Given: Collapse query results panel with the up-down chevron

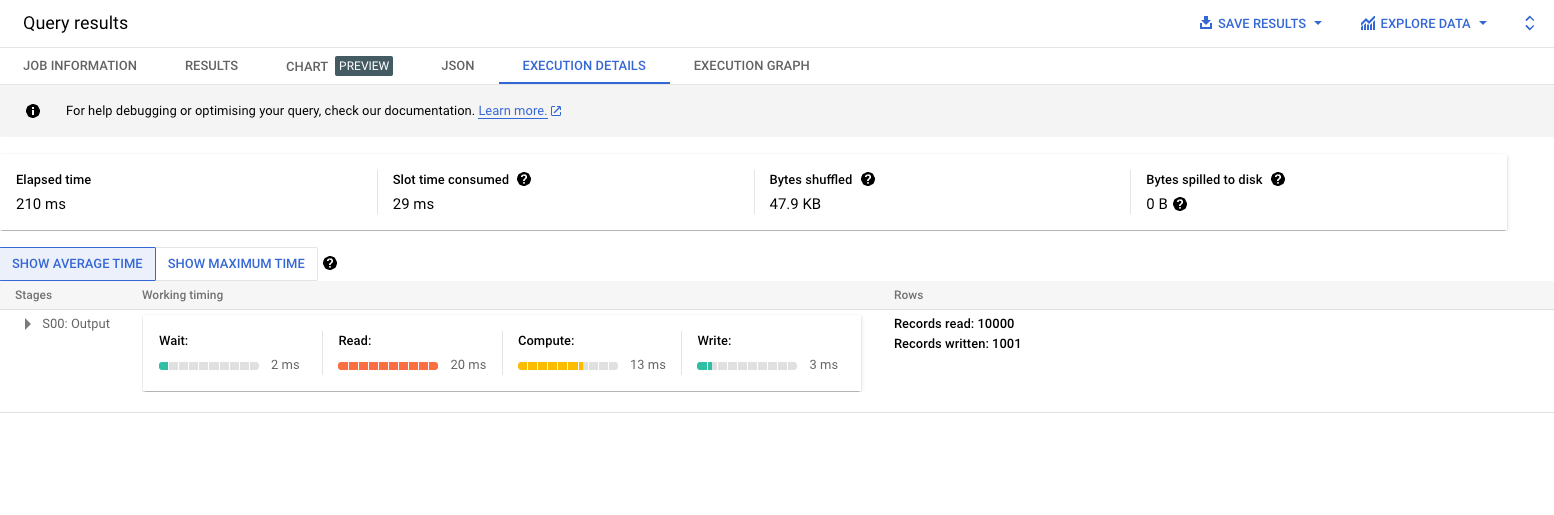Looking at the screenshot, I should (x=1529, y=23).
